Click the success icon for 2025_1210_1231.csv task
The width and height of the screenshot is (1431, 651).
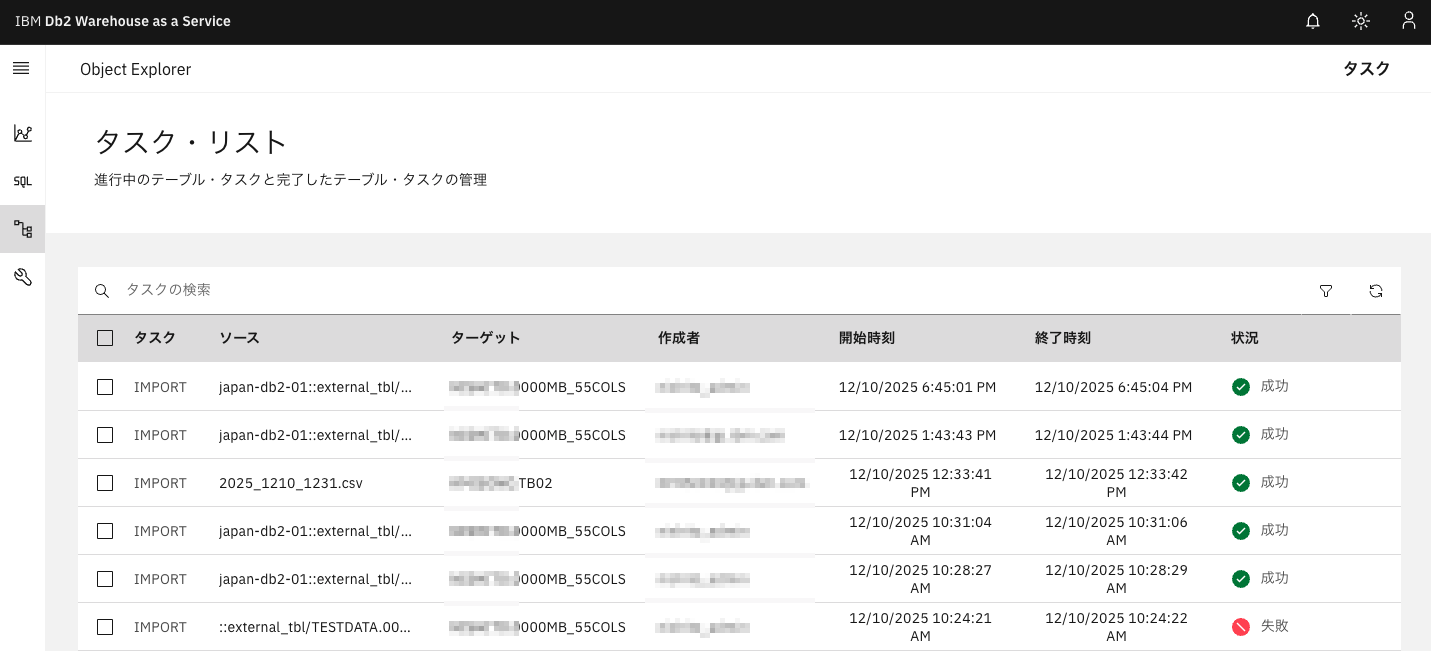(x=1241, y=483)
